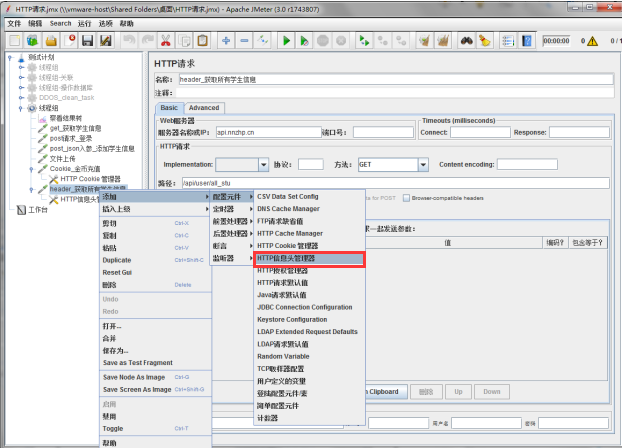This screenshot has width=625, height=448.
Task: Open the GET method dropdown
Action: tap(423, 165)
